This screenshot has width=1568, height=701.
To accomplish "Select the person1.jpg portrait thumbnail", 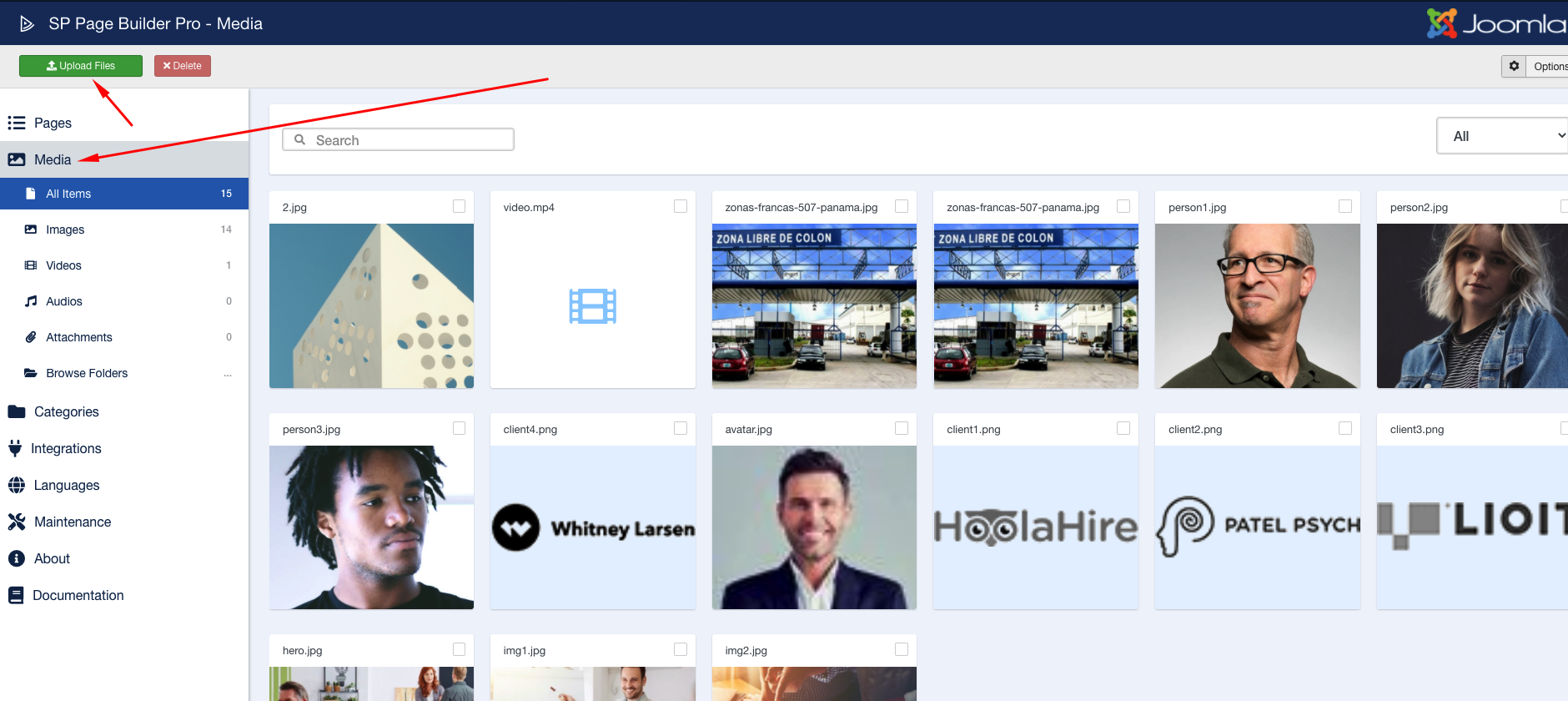I will [1258, 305].
